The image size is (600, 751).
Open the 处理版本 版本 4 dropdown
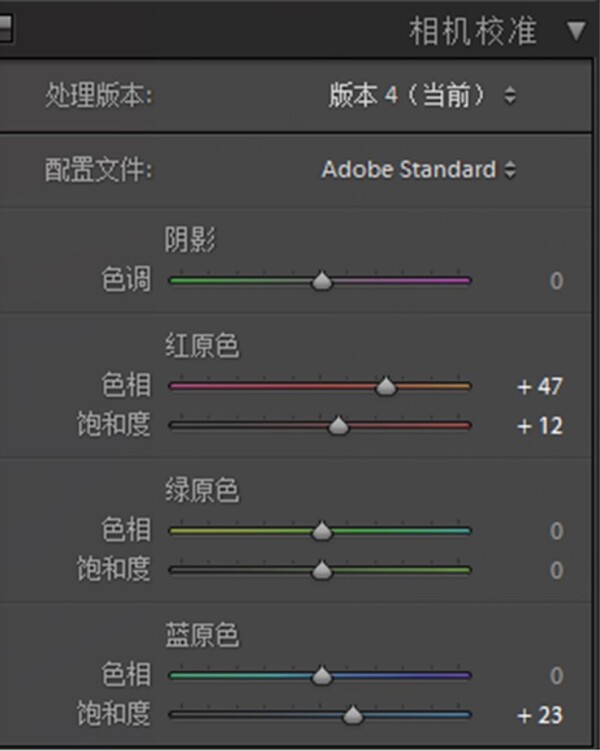422,95
